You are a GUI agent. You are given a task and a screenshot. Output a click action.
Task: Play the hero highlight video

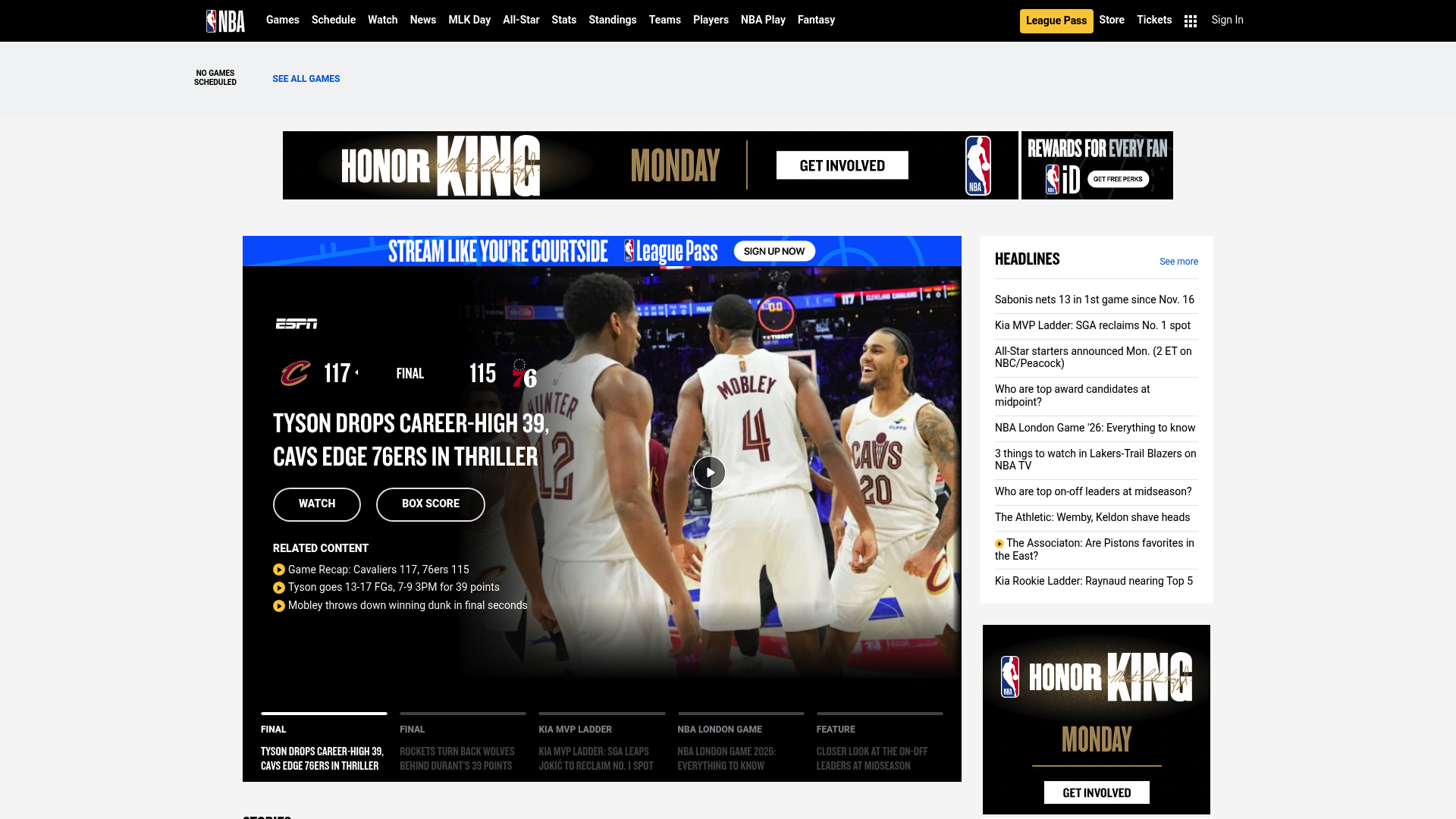pyautogui.click(x=709, y=472)
